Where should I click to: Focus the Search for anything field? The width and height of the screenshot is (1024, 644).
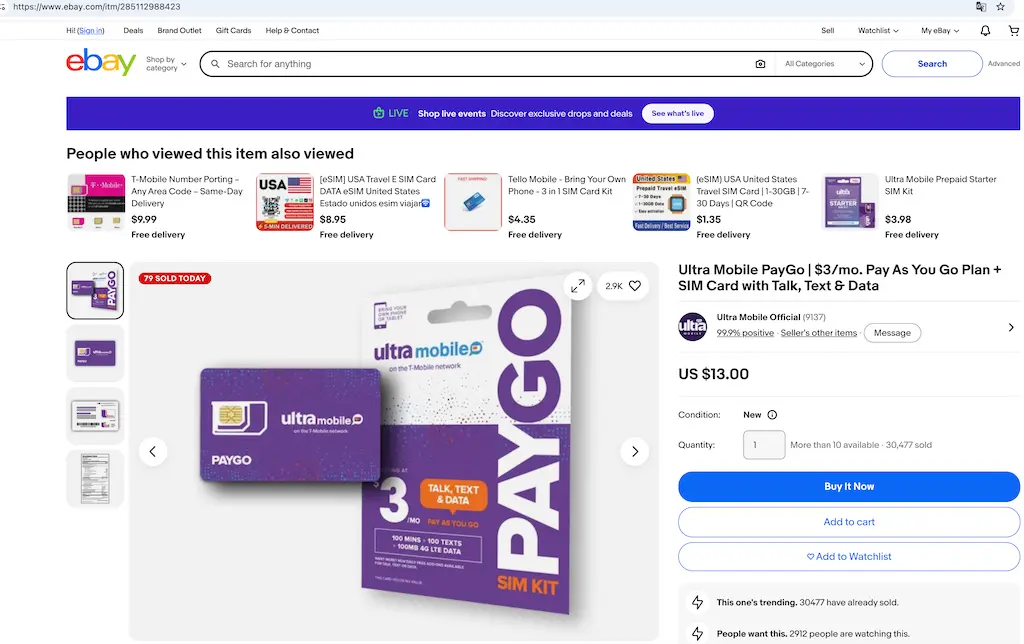point(487,64)
